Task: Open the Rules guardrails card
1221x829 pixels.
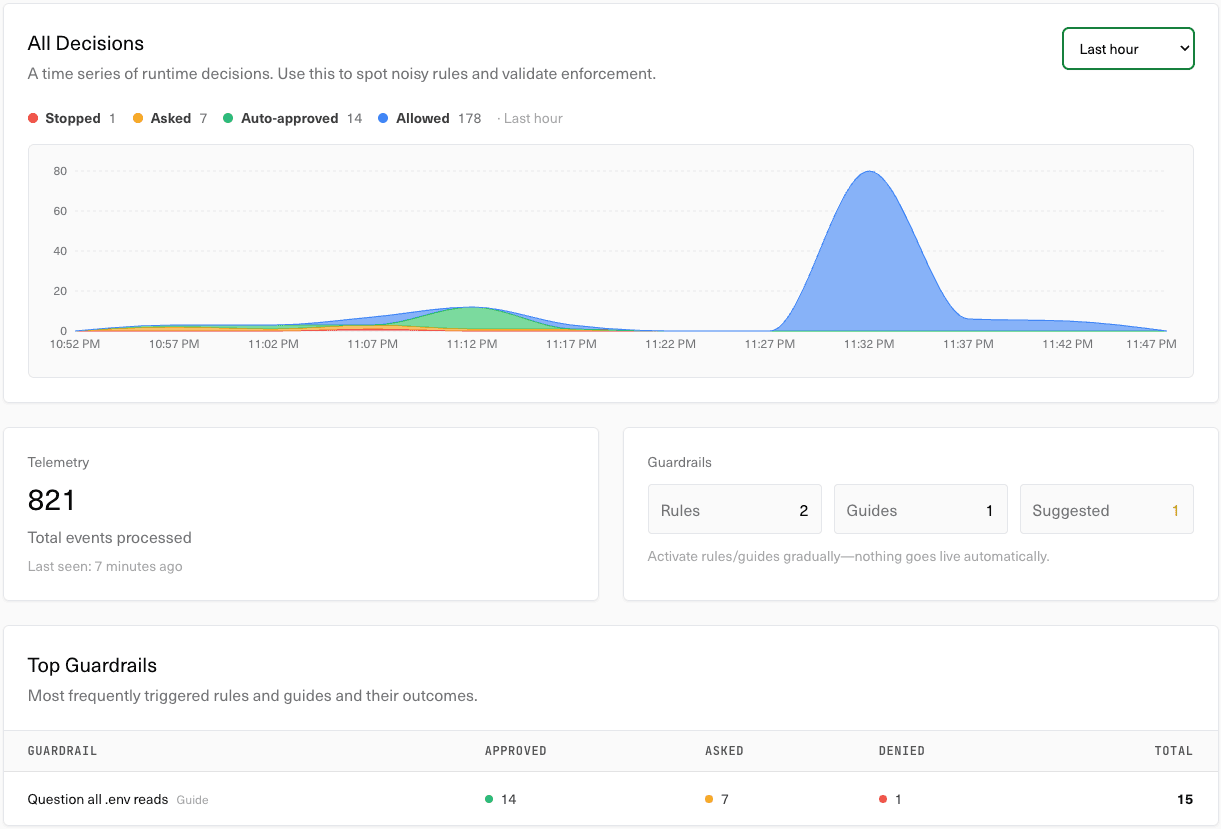Action: coord(734,510)
